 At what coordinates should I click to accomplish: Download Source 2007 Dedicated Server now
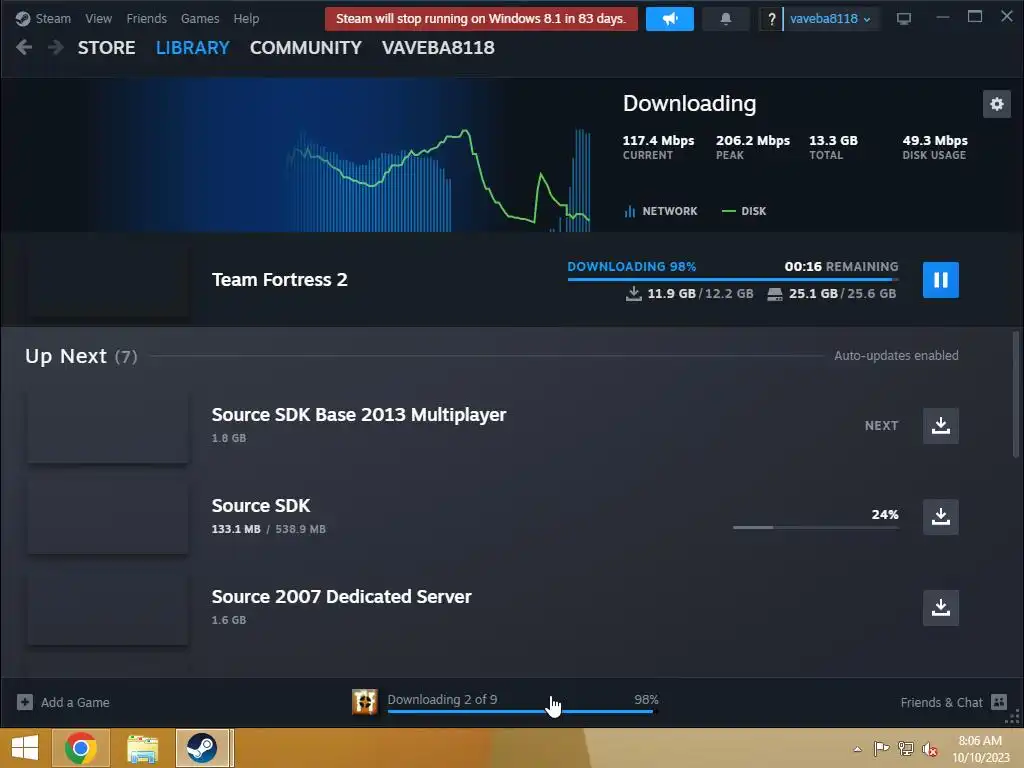tap(940, 607)
